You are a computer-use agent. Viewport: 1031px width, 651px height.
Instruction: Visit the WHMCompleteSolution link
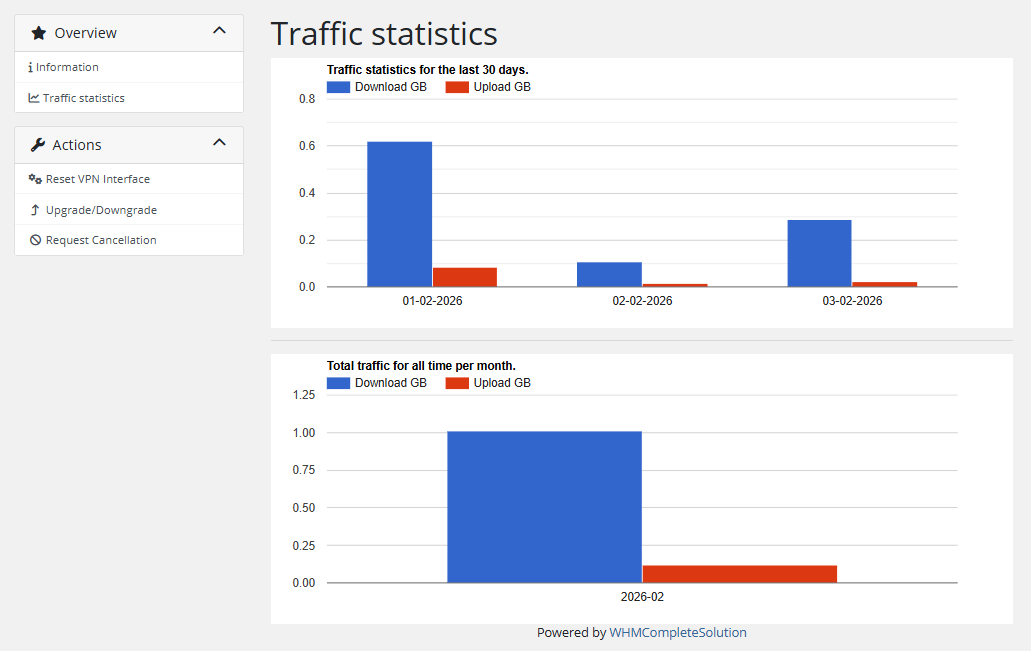(x=677, y=632)
